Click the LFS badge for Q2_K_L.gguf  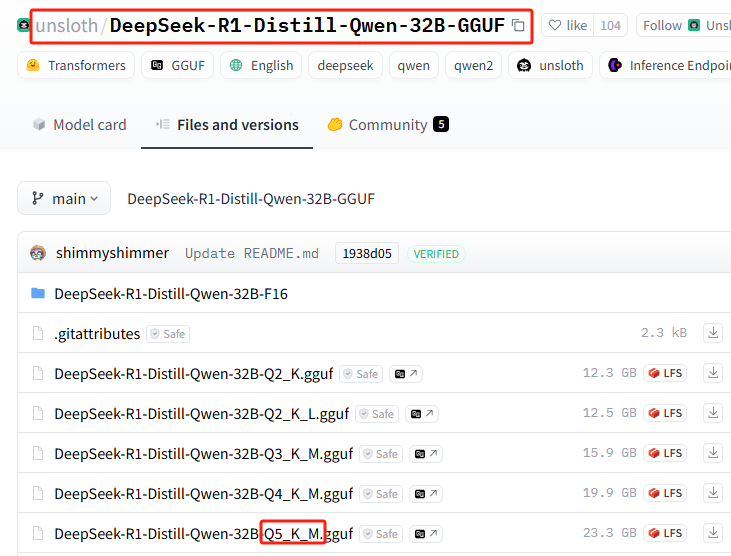click(665, 413)
